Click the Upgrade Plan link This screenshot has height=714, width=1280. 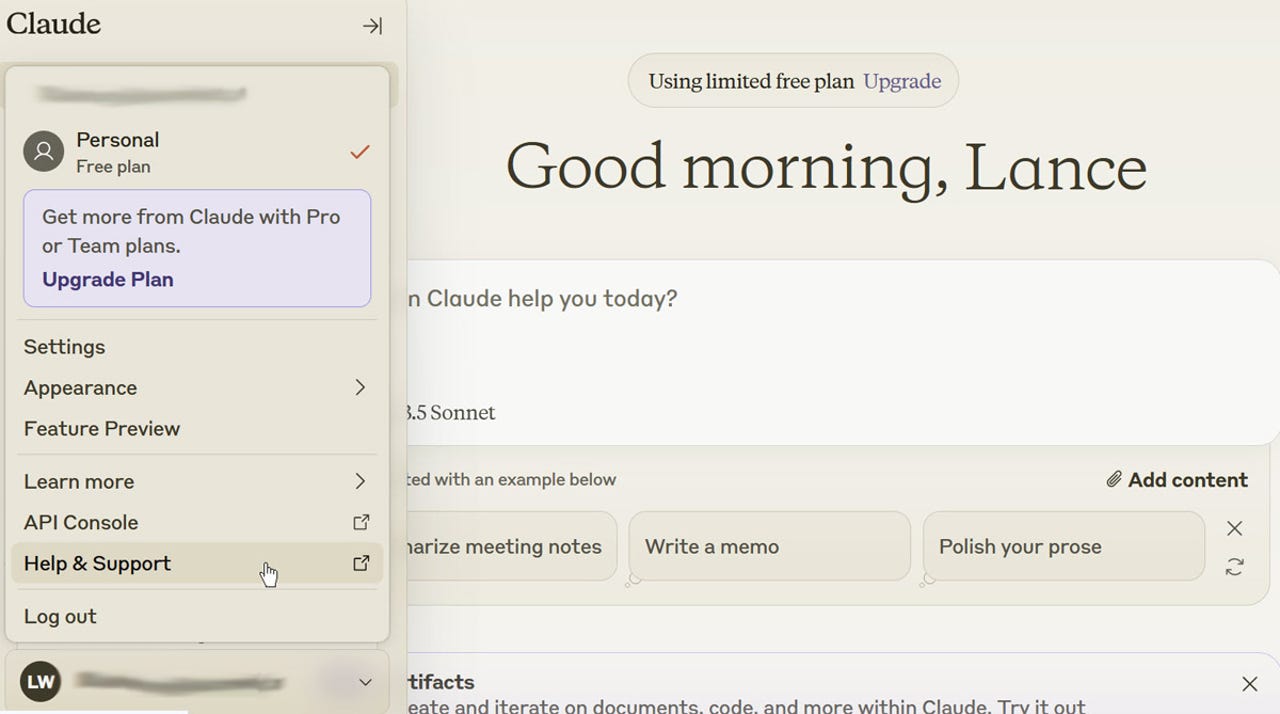(x=107, y=279)
